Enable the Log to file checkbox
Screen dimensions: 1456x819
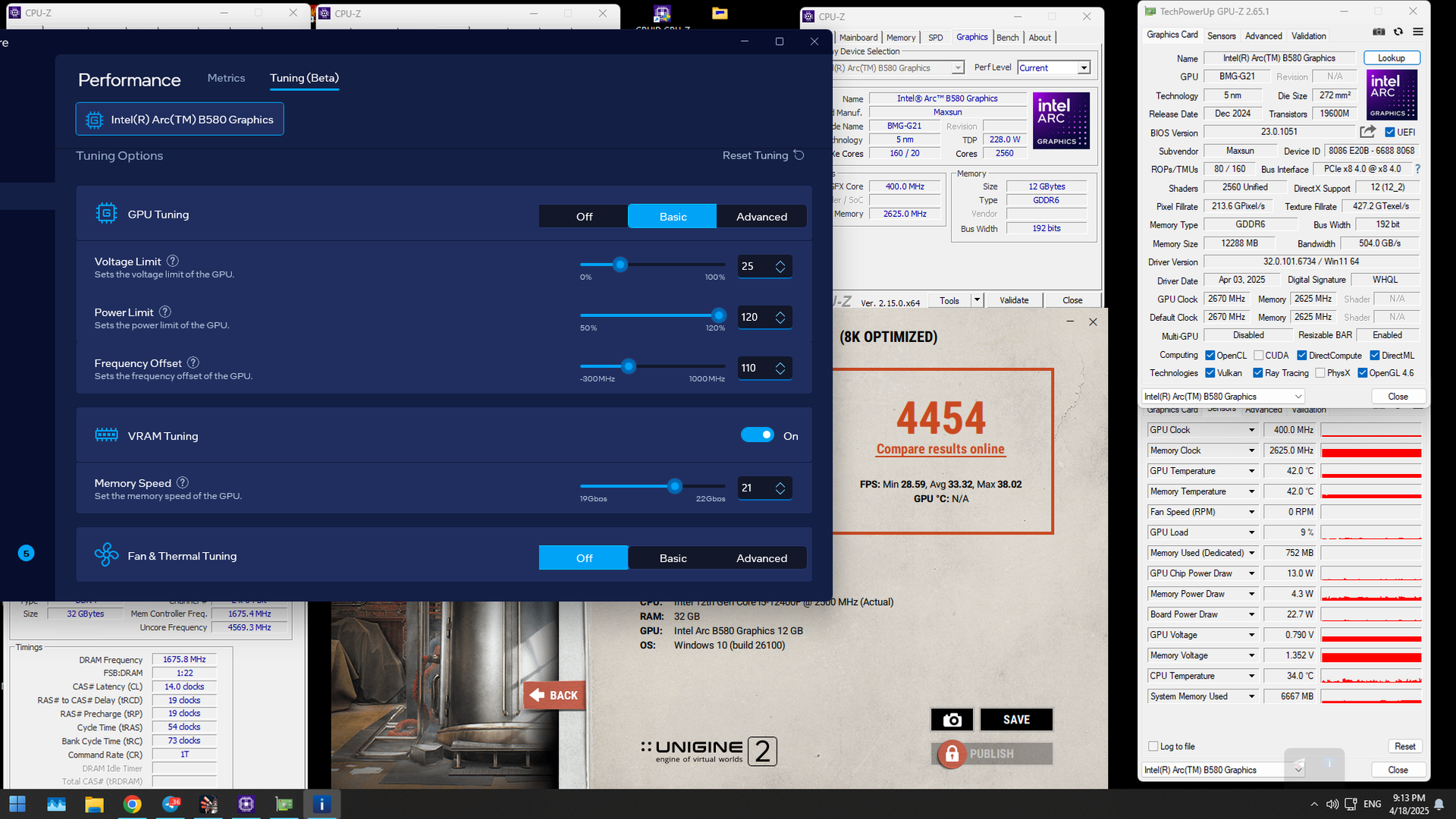coord(1153,746)
